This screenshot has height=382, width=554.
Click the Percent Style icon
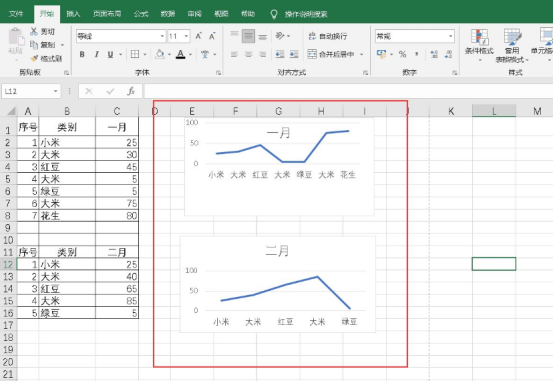coord(402,54)
